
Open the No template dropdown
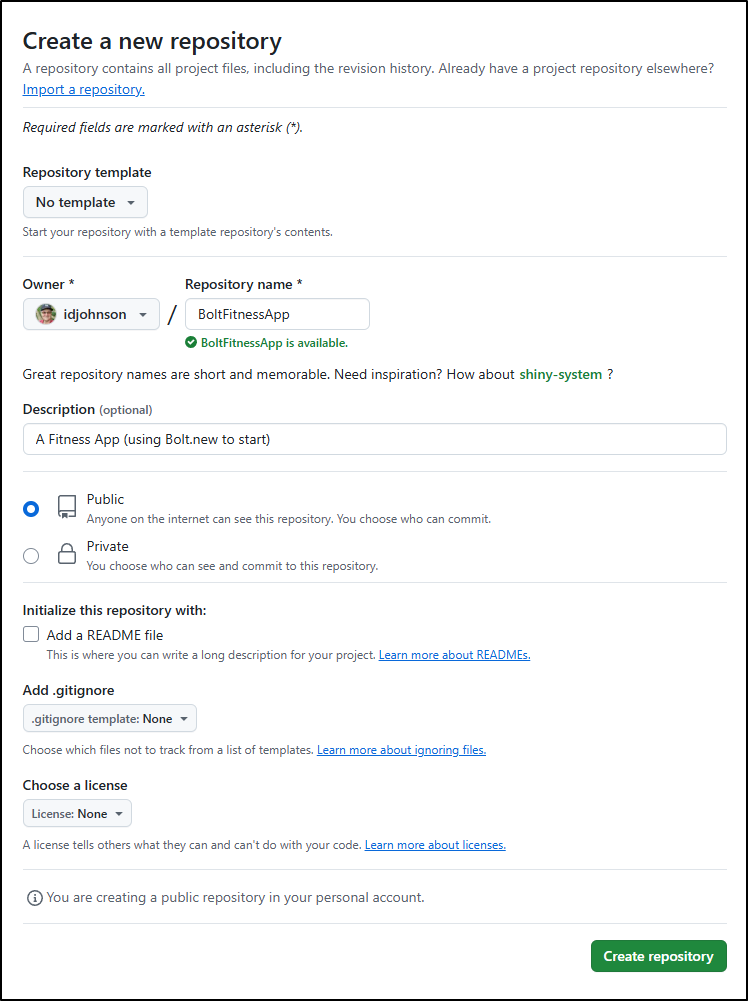(86, 202)
